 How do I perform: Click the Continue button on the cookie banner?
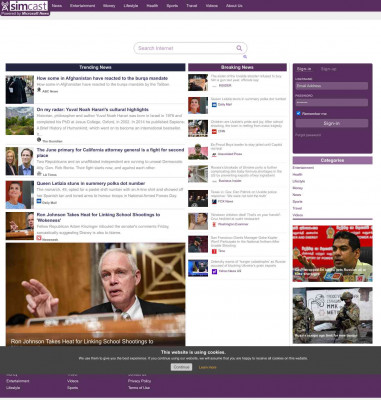[181, 367]
